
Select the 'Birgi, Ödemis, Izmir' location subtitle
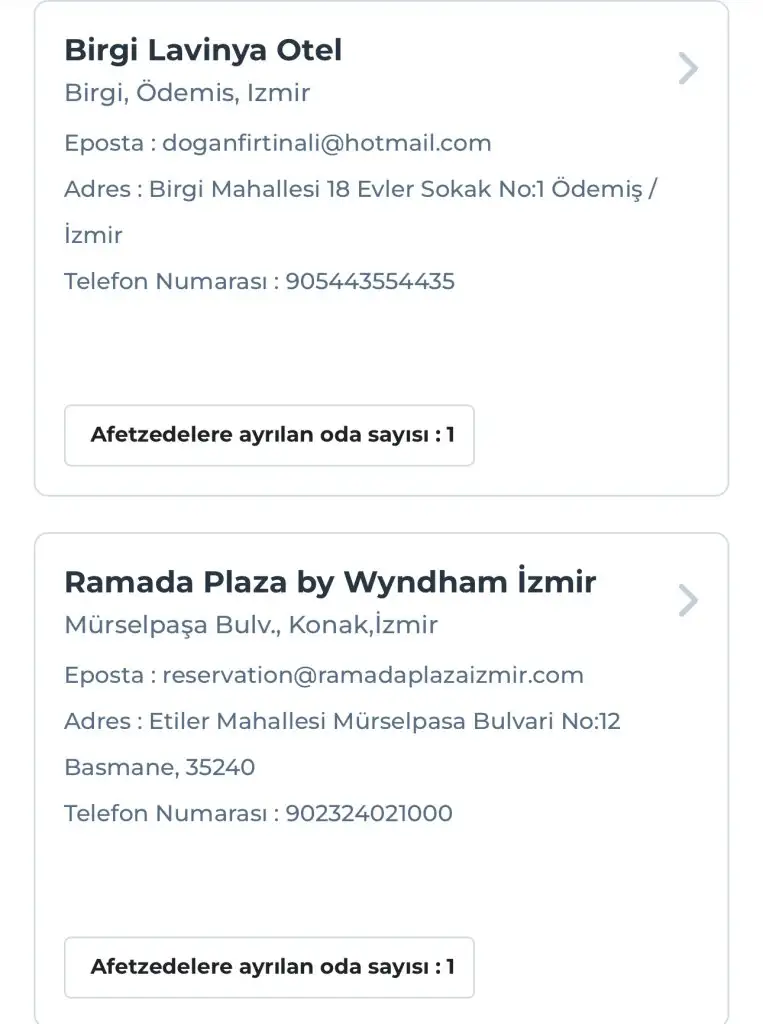coord(187,93)
